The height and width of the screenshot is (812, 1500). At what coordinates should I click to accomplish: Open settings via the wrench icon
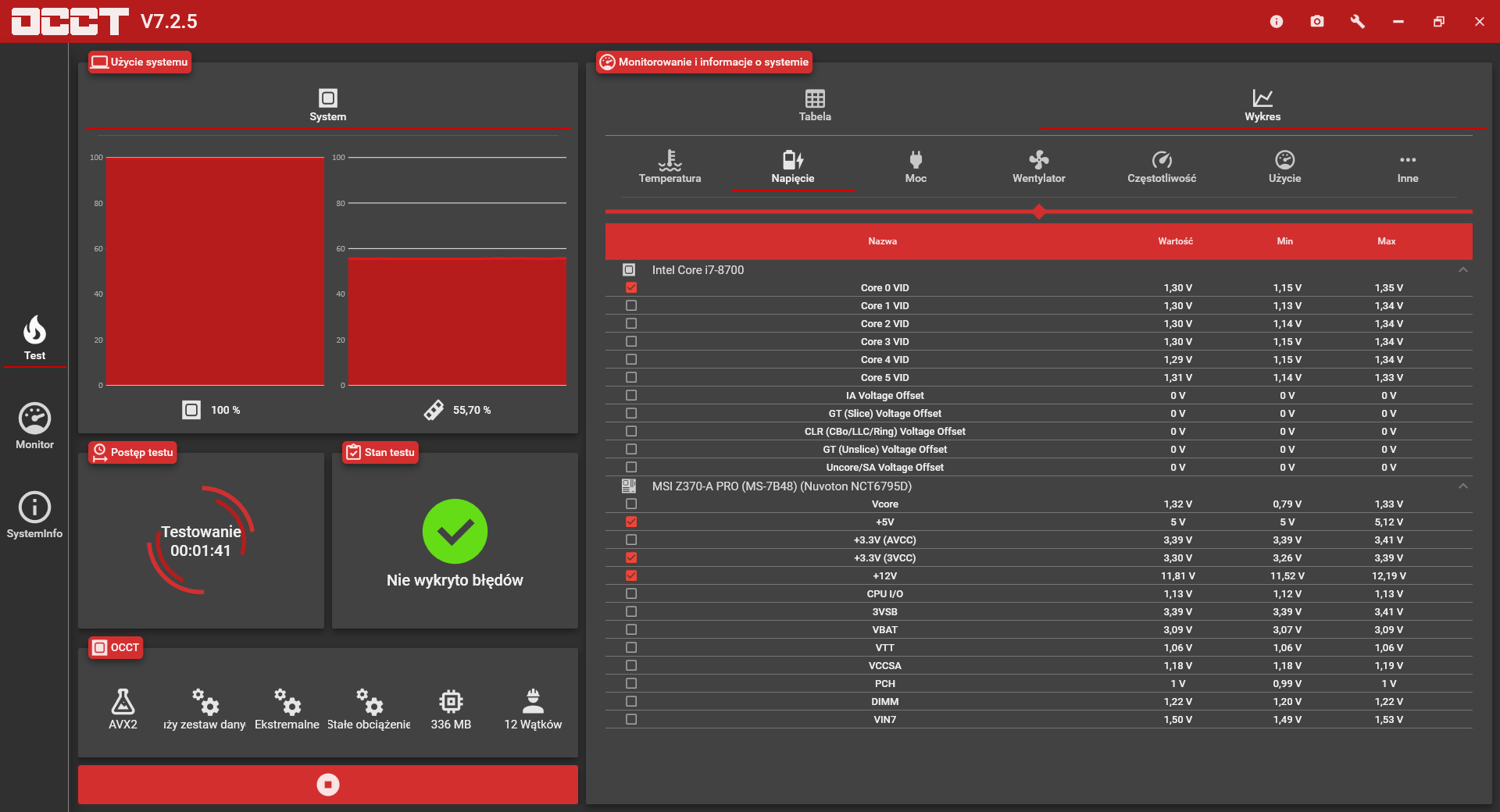coord(1358,22)
